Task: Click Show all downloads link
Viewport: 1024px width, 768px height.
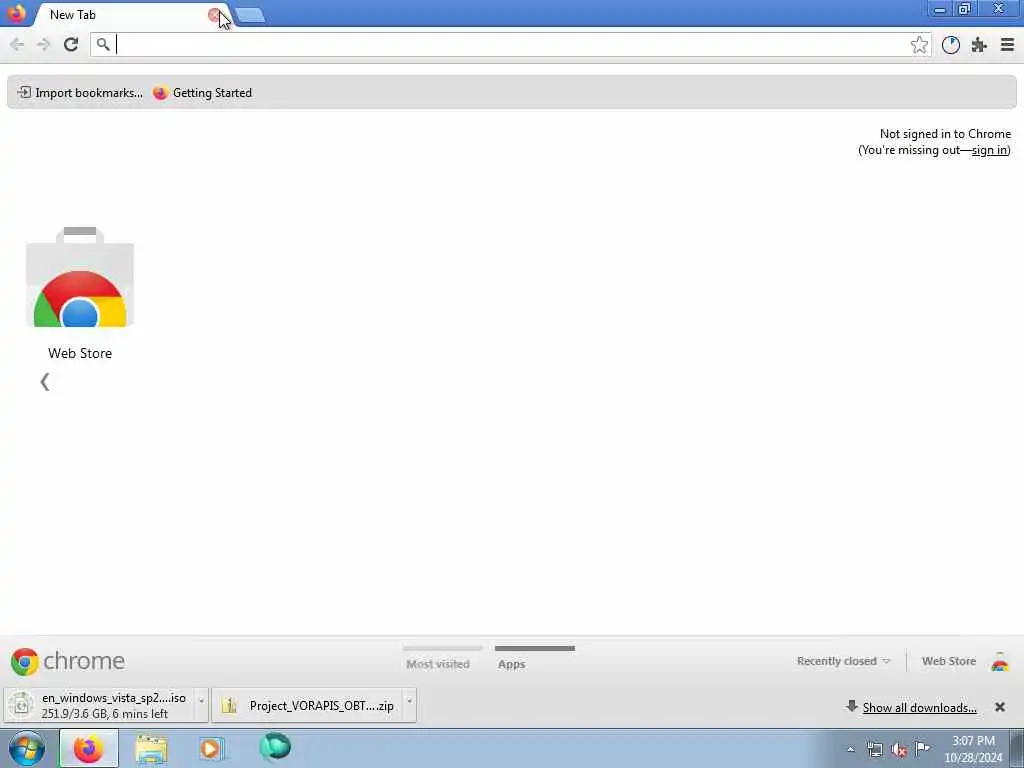Action: coord(919,708)
